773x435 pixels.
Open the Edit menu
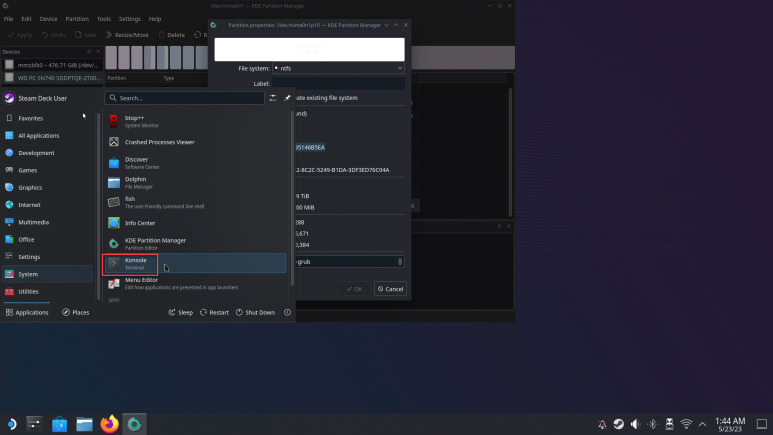click(26, 19)
